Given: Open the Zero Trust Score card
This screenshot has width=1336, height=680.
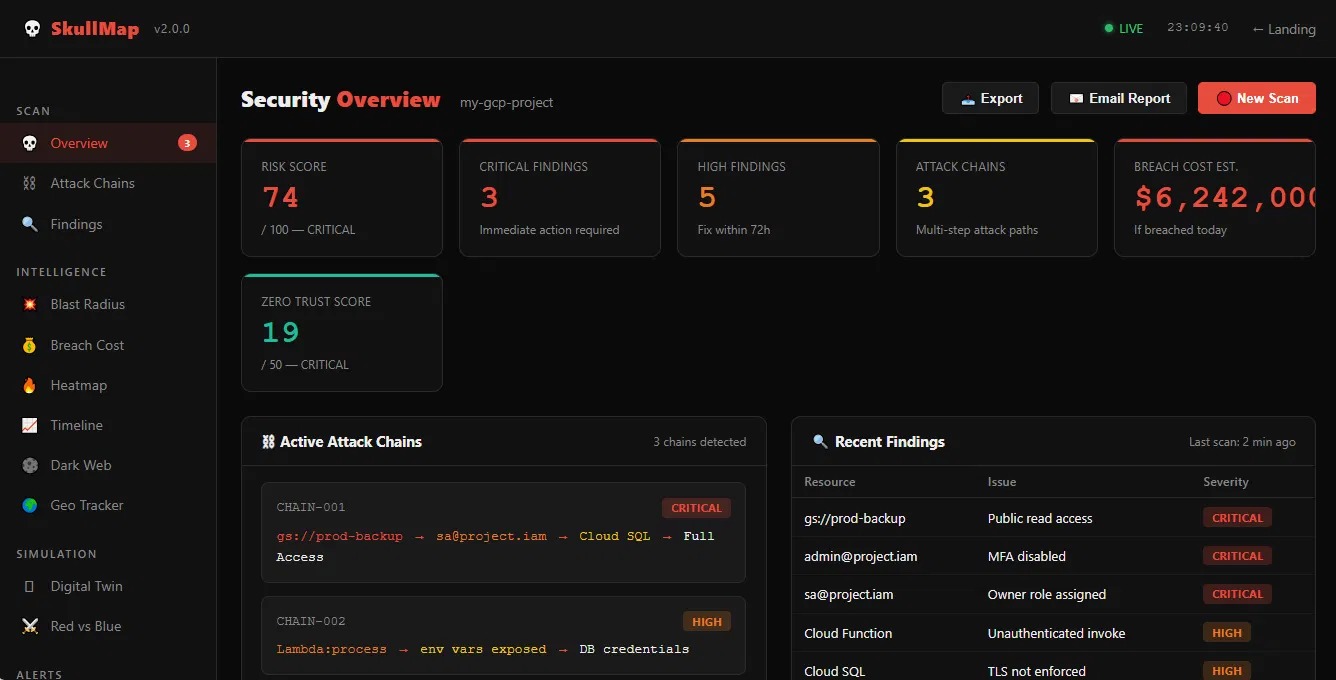Looking at the screenshot, I should tap(342, 333).
